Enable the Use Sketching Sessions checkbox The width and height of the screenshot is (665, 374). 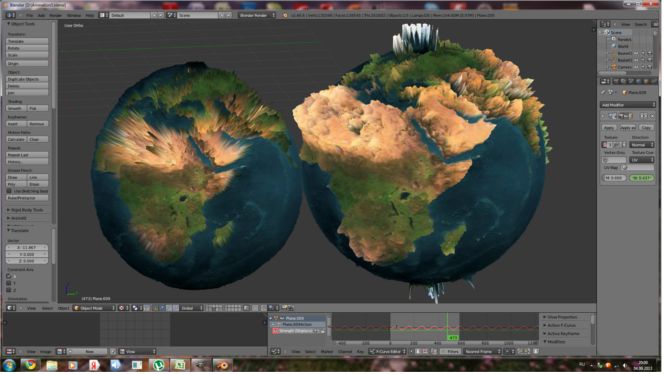point(9,192)
